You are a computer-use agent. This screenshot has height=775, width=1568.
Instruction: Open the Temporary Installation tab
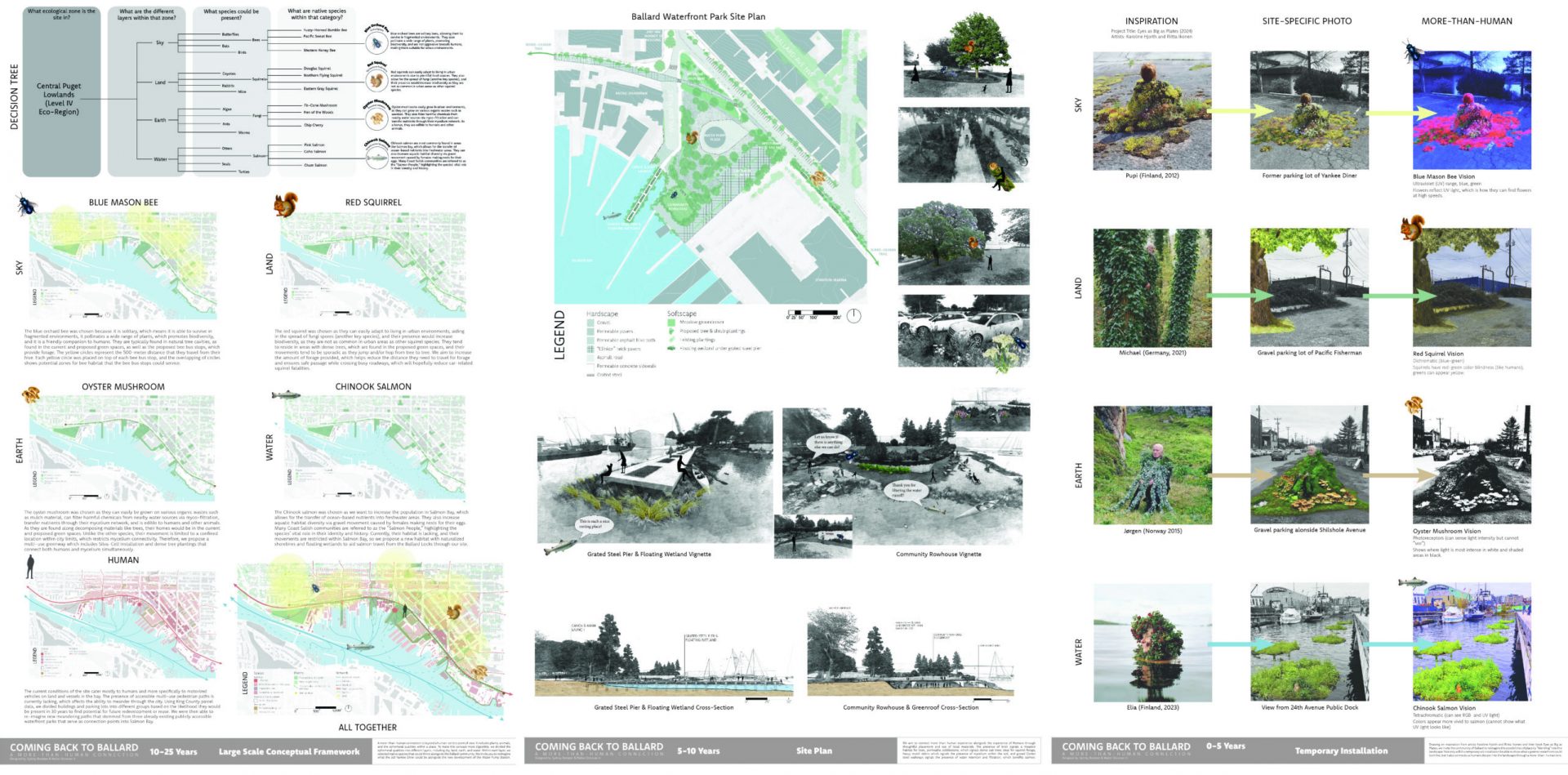(x=1341, y=751)
